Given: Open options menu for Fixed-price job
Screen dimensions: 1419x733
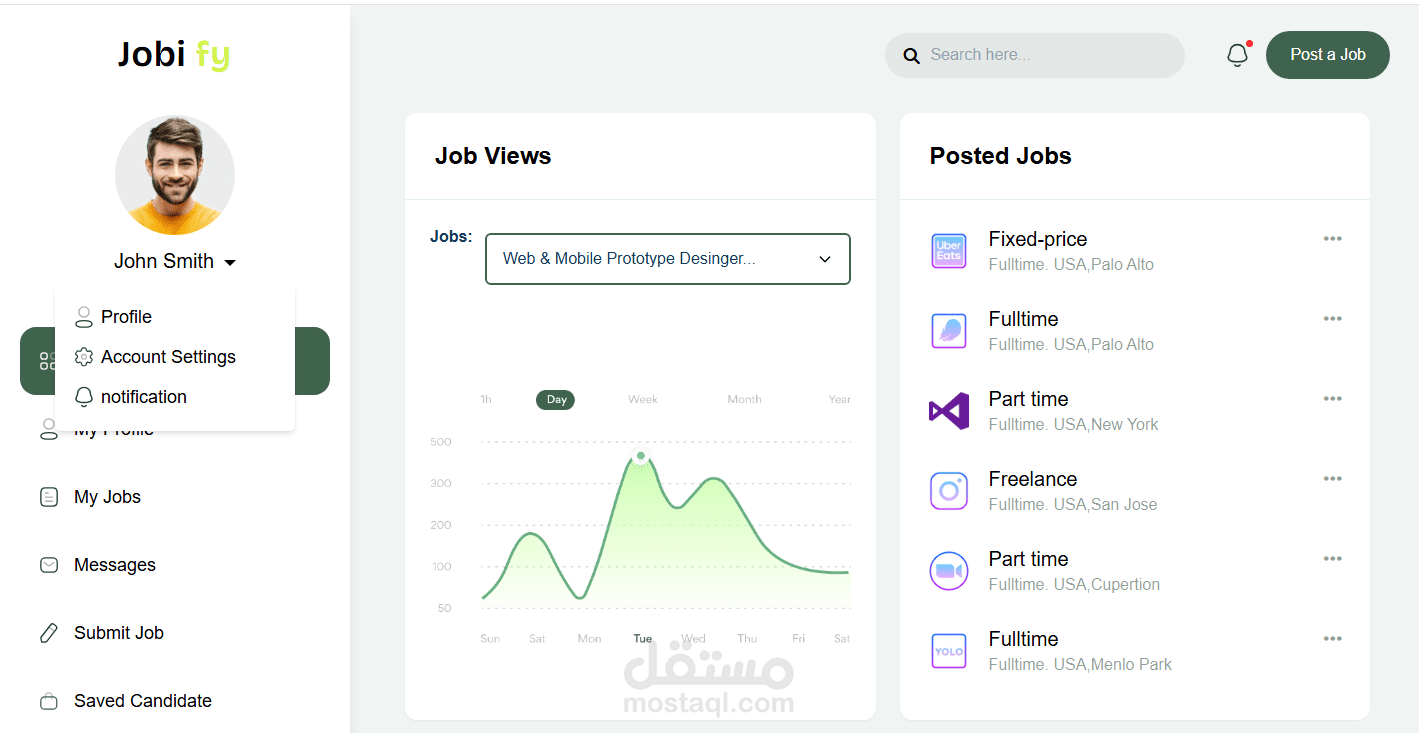Looking at the screenshot, I should (x=1332, y=239).
